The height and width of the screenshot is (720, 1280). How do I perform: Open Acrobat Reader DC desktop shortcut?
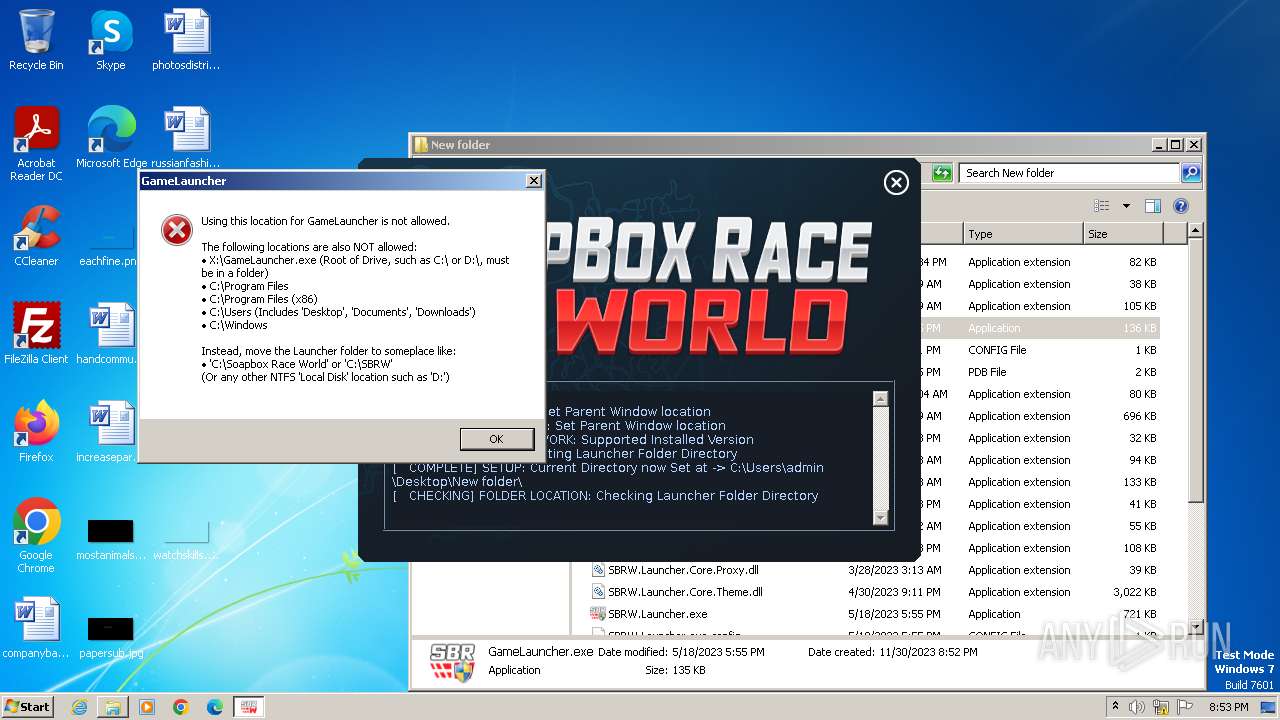(36, 144)
